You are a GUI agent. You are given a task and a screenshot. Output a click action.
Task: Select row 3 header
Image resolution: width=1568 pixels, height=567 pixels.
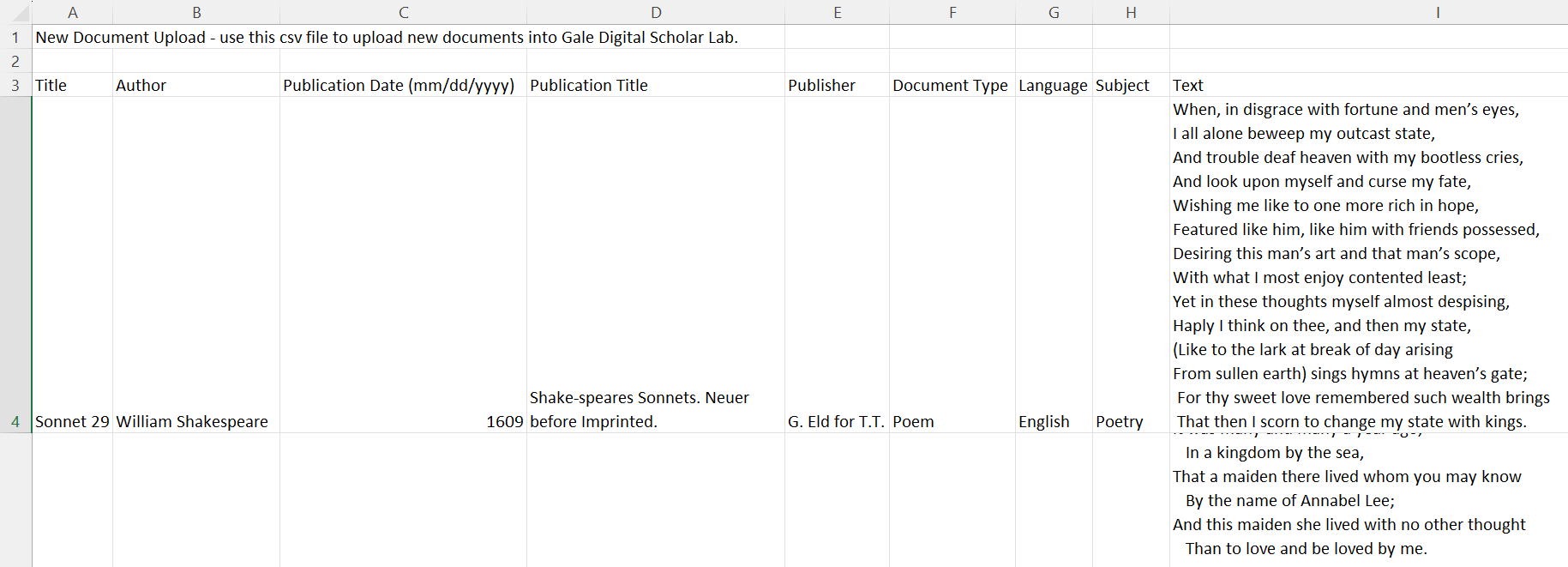coord(15,85)
